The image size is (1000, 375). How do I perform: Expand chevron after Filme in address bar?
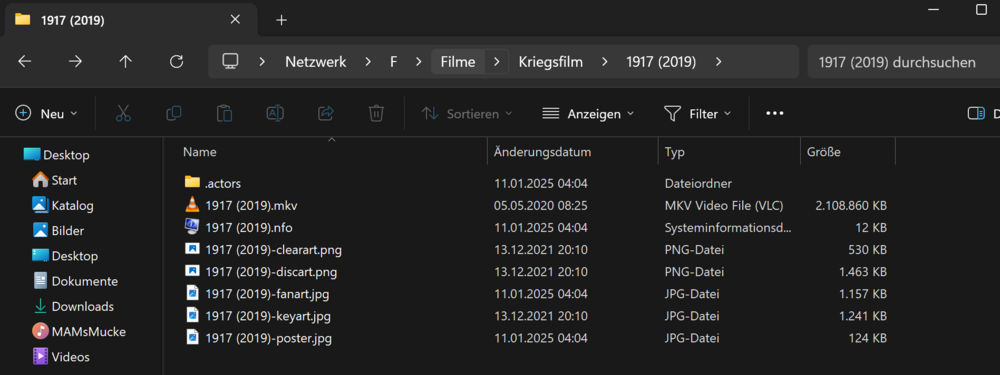(x=496, y=62)
